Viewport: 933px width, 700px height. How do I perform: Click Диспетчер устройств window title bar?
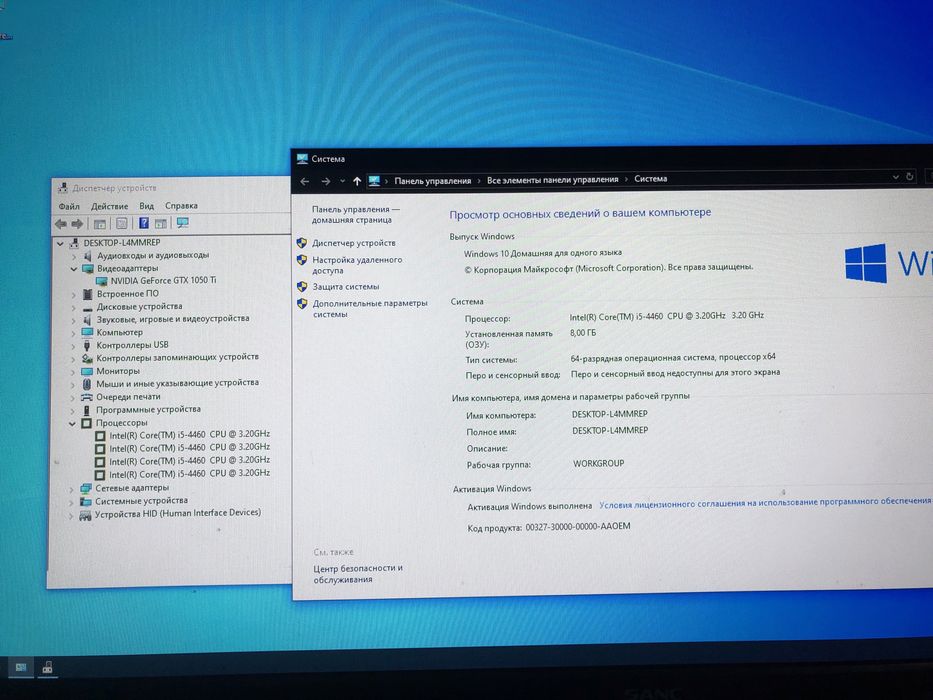(x=171, y=188)
